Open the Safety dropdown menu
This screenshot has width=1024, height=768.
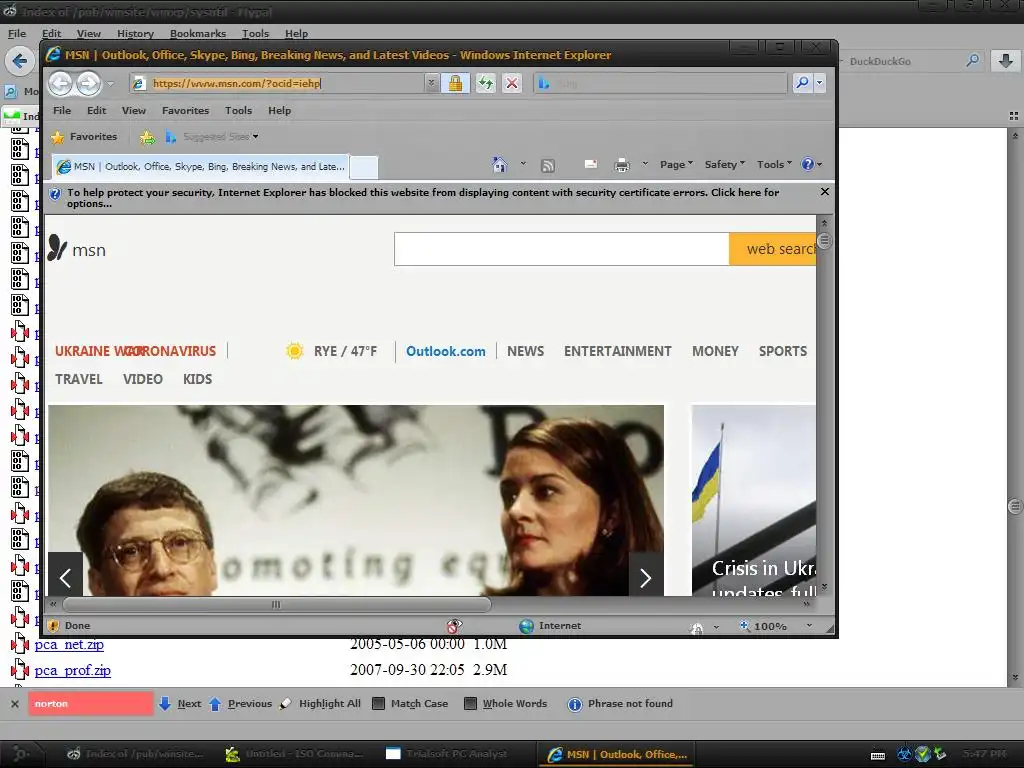pyautogui.click(x=725, y=165)
